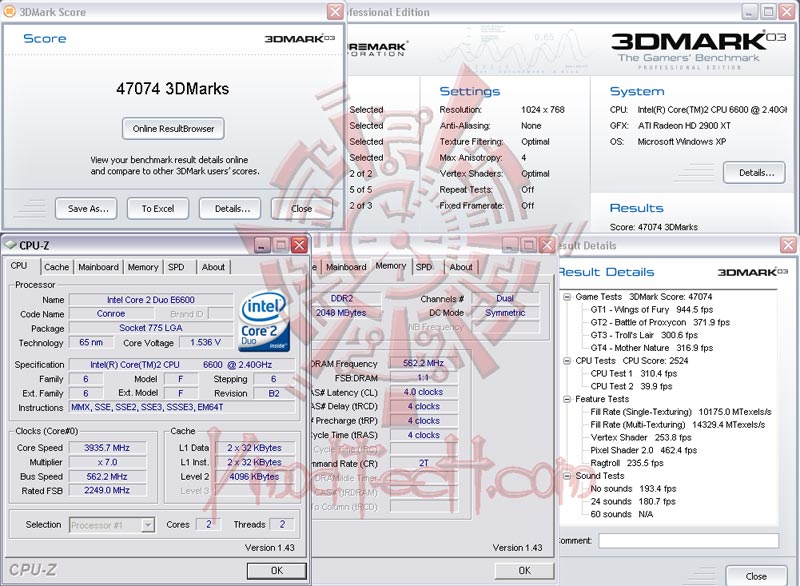This screenshot has width=800, height=586.
Task: Open Details in 3DMark Score dialog
Action: (x=230, y=209)
